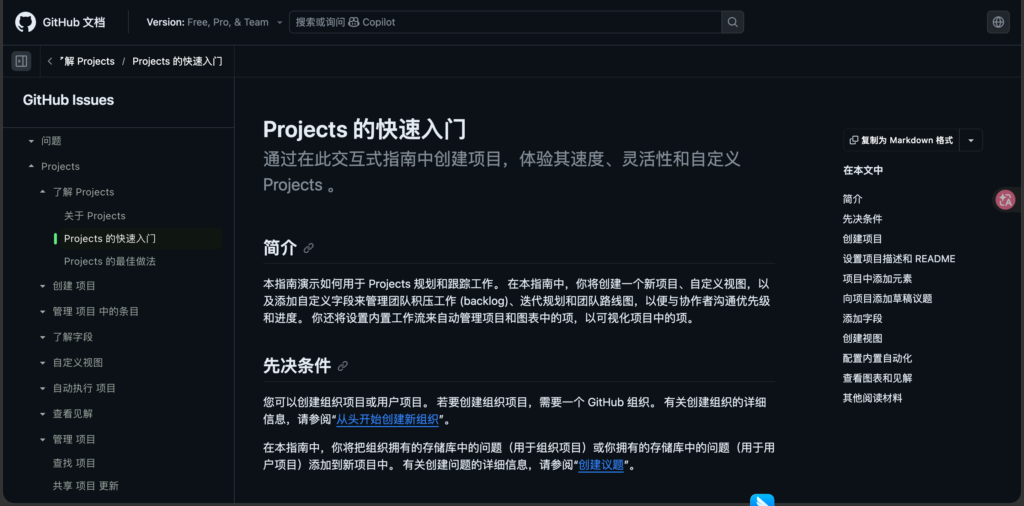Open the dropdown arrow next to 复制为 Markdown
1024x506 pixels.
971,140
